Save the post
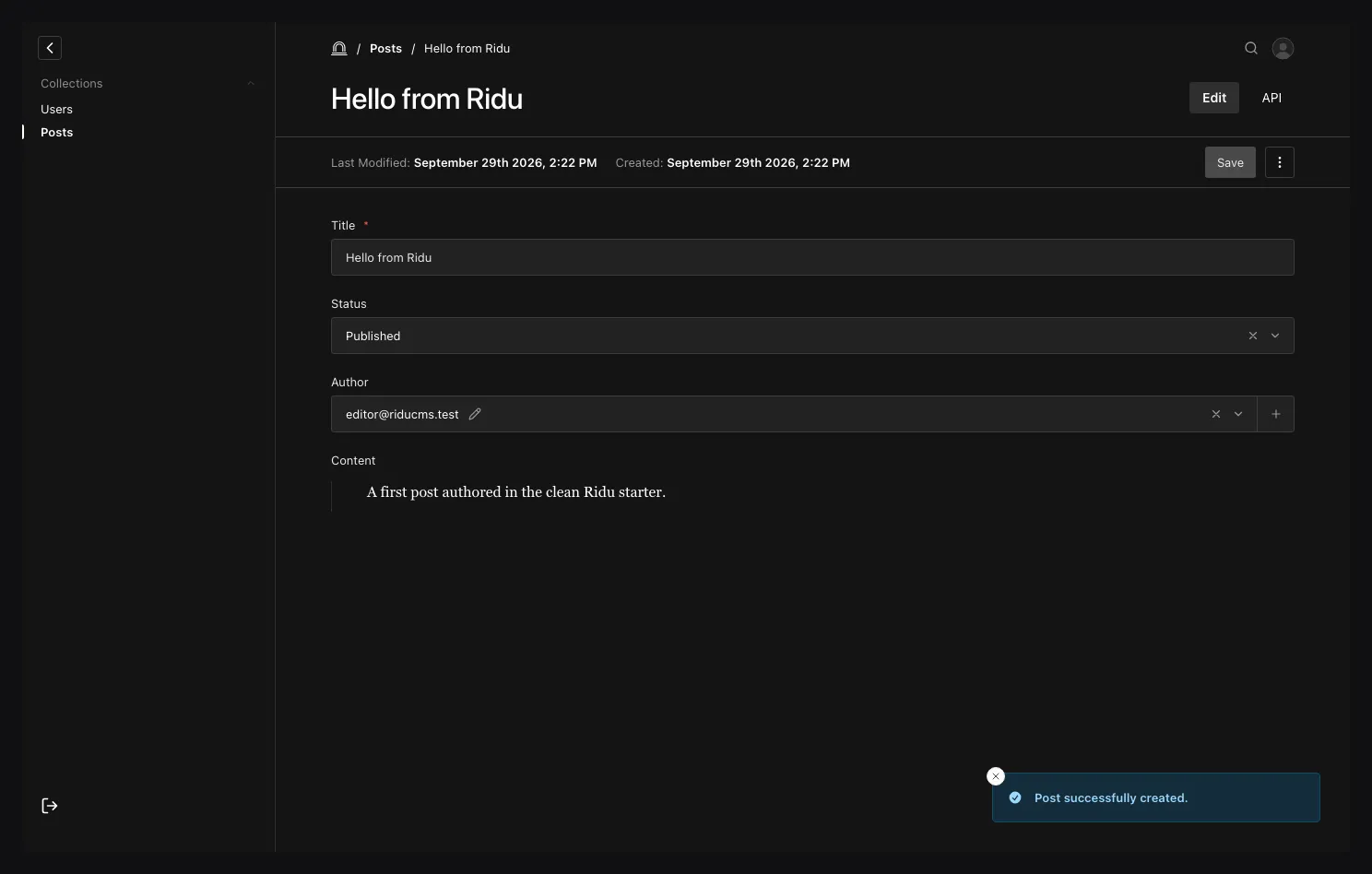This screenshot has height=874, width=1372. 1230,162
